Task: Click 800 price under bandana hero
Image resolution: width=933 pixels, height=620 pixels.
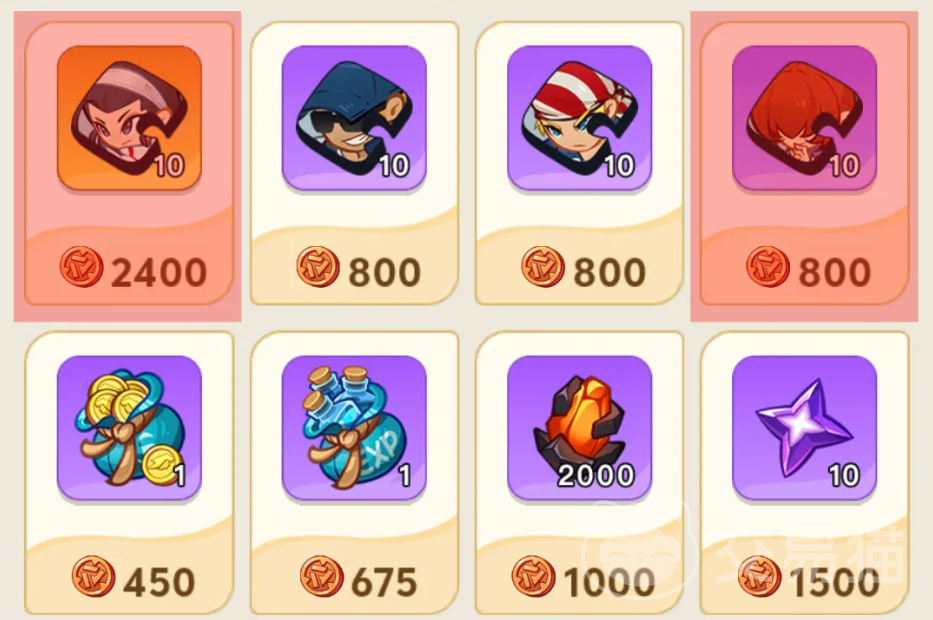Action: (609, 273)
